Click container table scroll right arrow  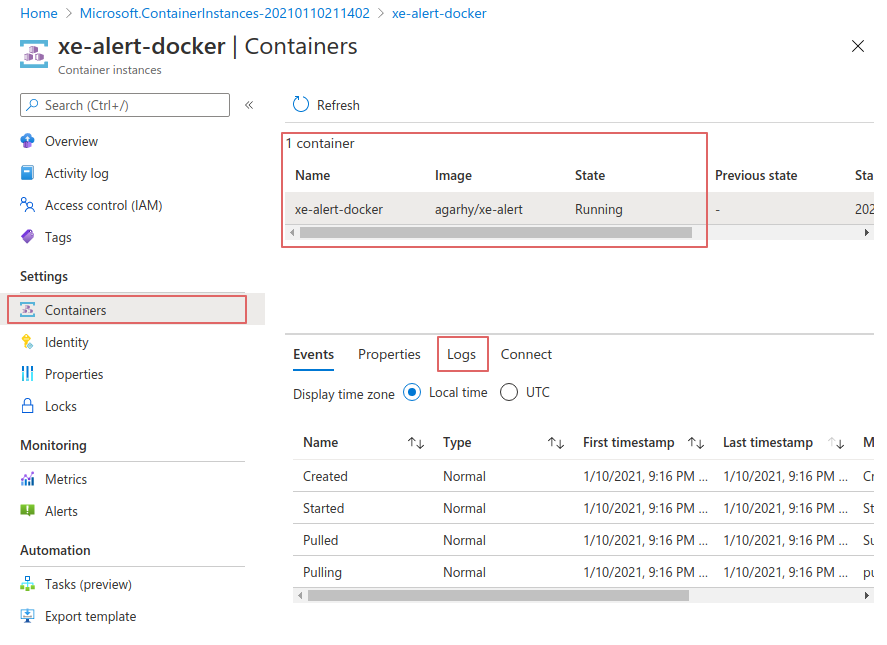[x=867, y=233]
